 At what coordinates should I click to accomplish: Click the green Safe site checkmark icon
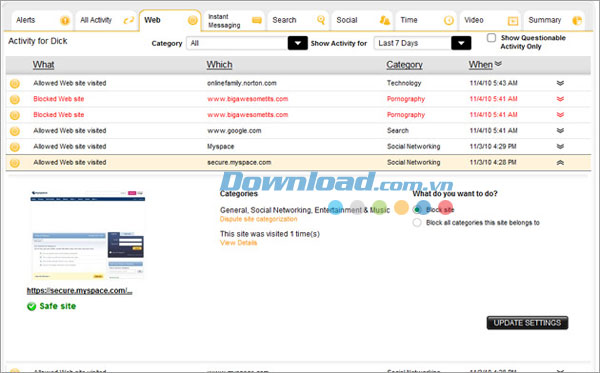tap(31, 306)
